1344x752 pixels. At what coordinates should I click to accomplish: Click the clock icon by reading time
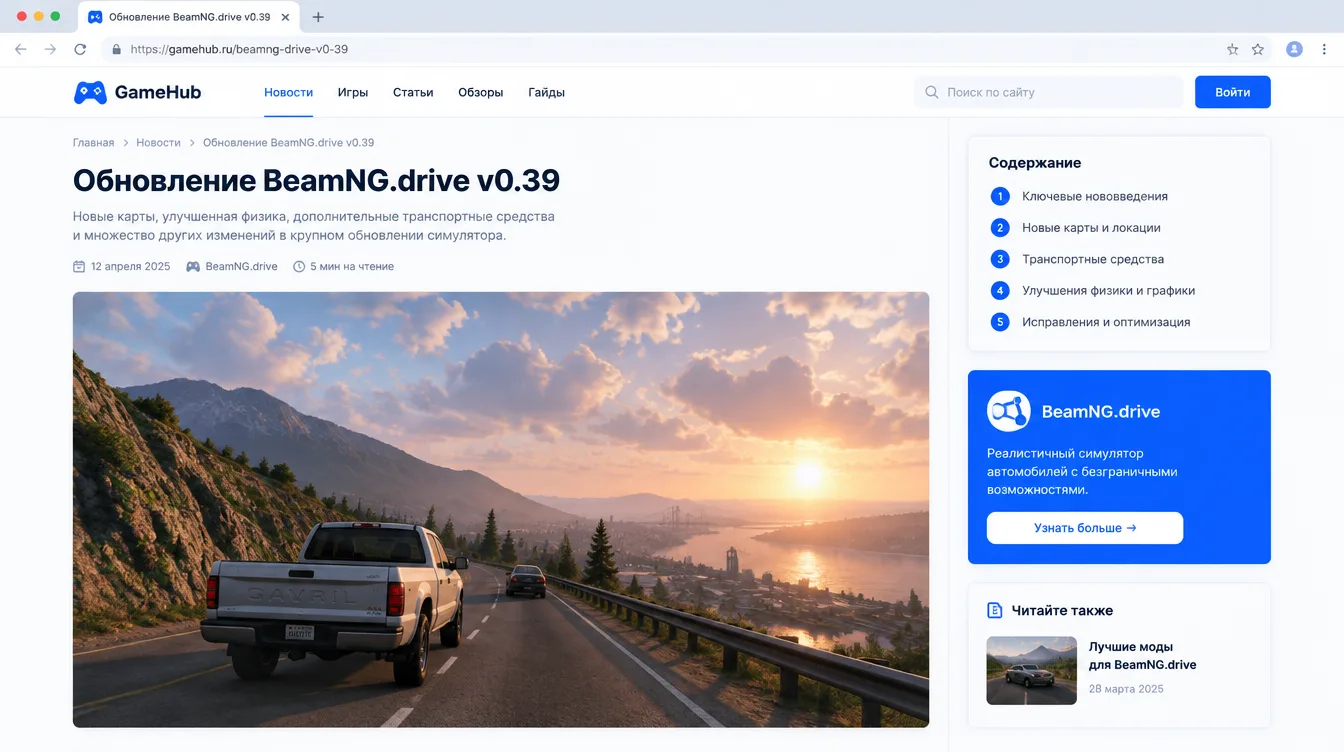pos(299,267)
